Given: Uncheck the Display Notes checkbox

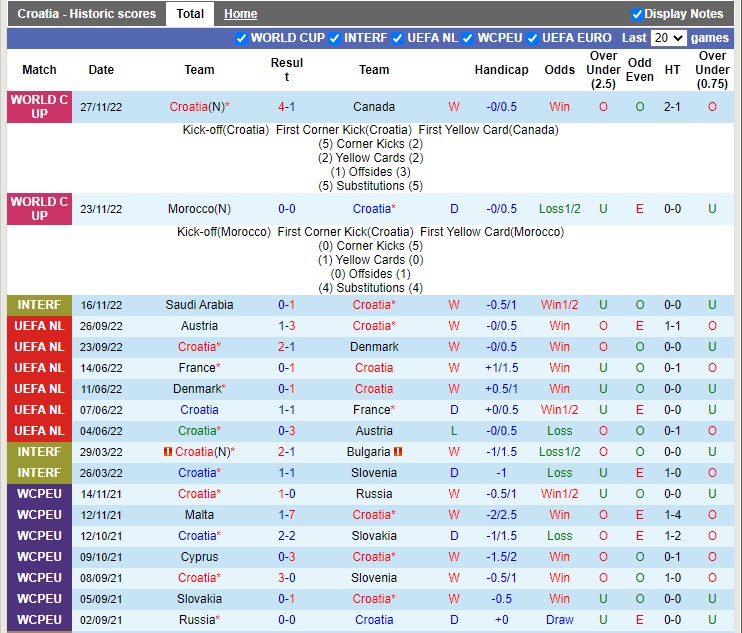Looking at the screenshot, I should (x=637, y=14).
